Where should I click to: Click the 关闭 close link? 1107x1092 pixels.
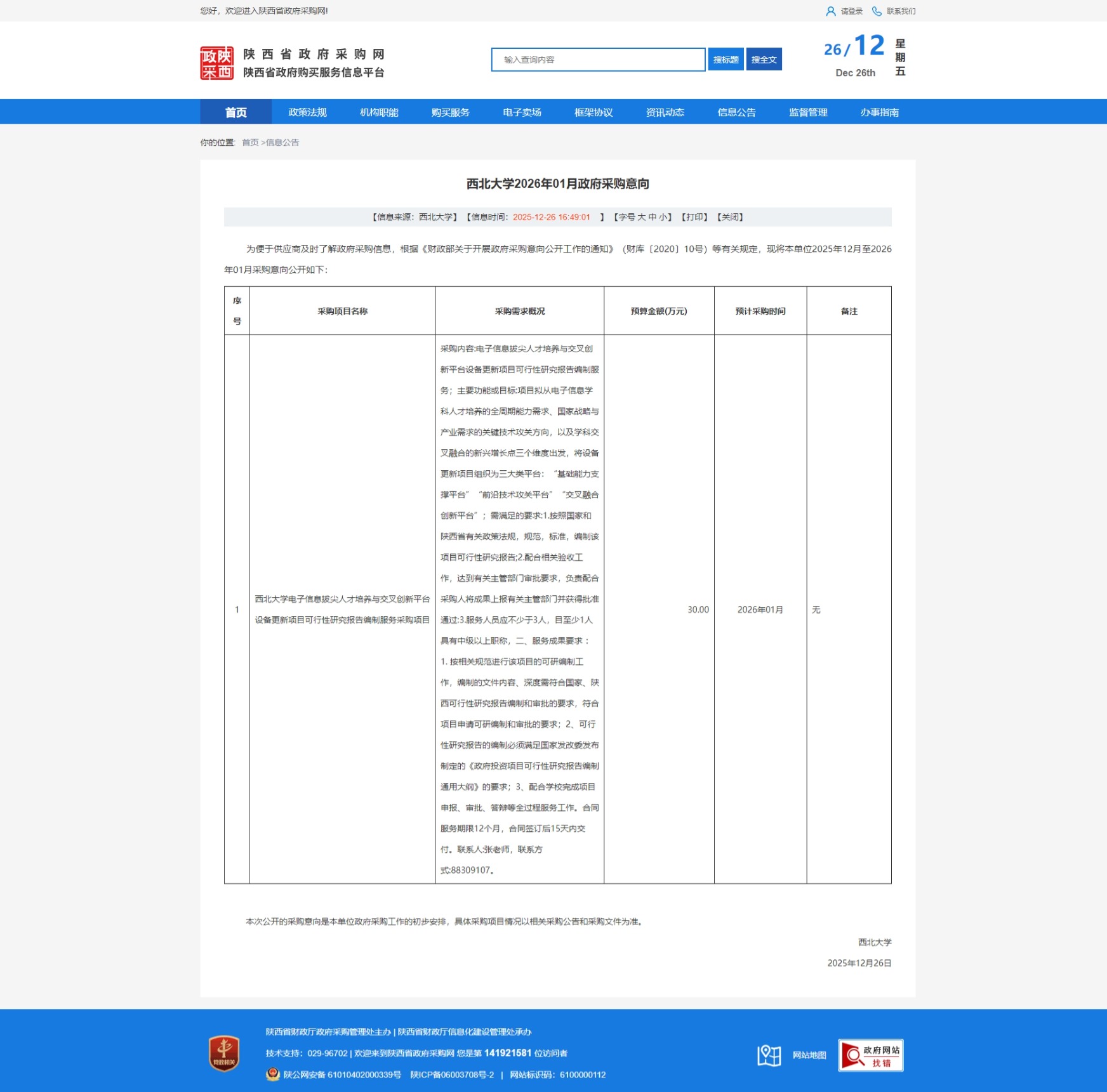(x=730, y=217)
